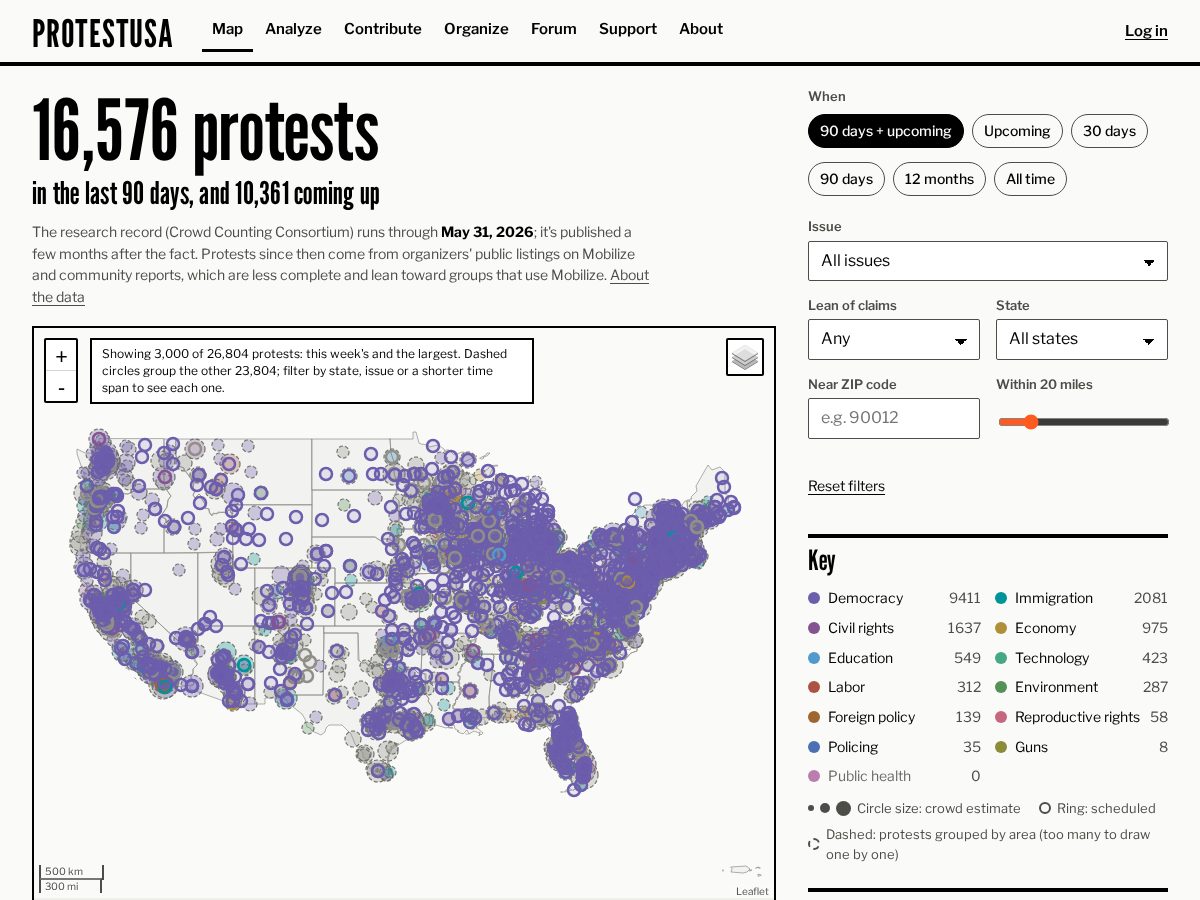
Task: Open the Forum tab
Action: pyautogui.click(x=554, y=29)
